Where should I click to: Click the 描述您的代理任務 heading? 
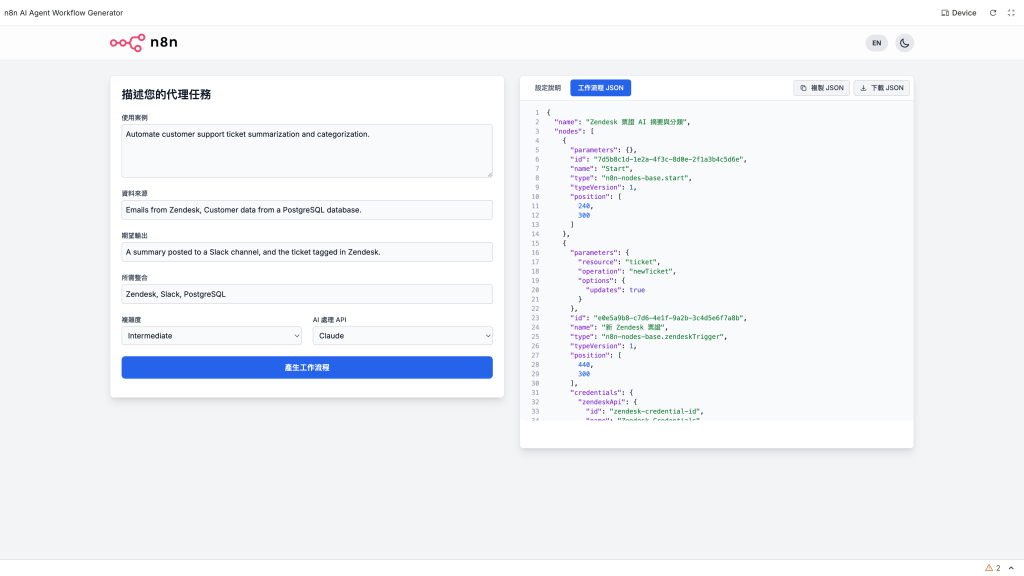[166, 95]
